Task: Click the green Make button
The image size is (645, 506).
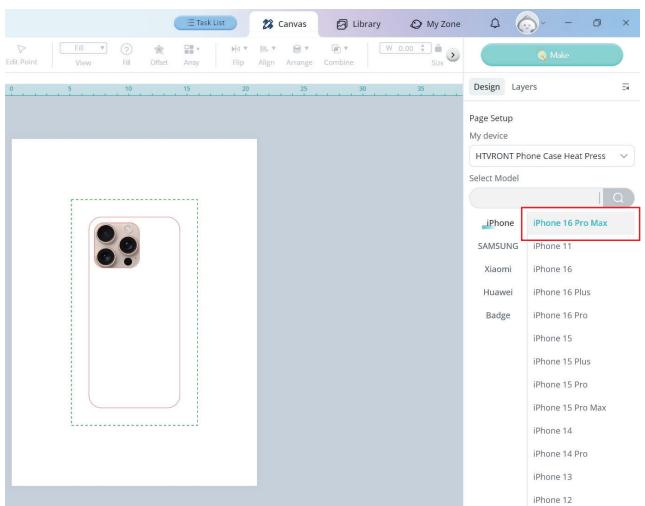Action: [551, 55]
